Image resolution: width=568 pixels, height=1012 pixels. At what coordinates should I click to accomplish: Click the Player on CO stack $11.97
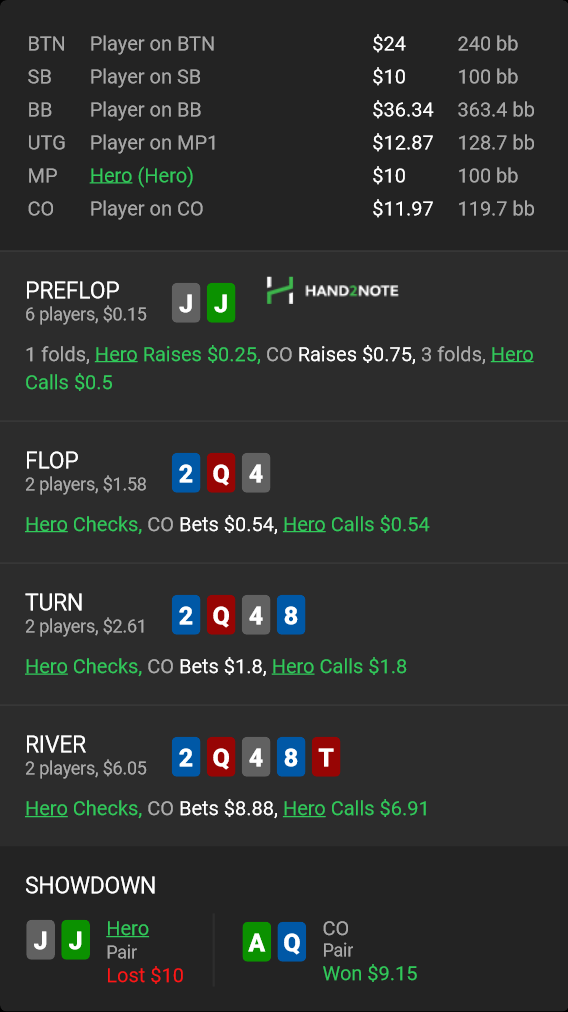pos(403,208)
